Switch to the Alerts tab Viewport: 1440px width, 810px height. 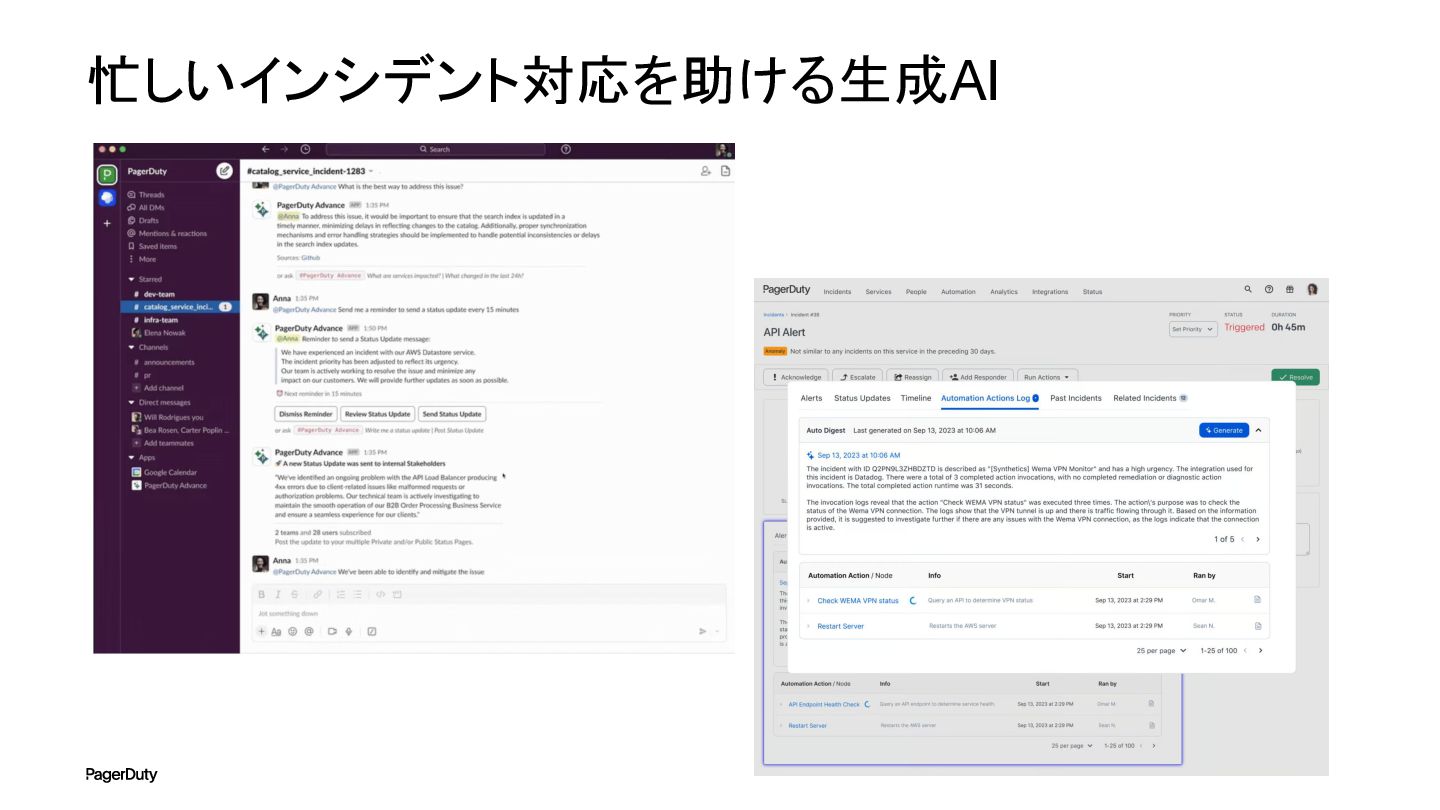click(812, 398)
